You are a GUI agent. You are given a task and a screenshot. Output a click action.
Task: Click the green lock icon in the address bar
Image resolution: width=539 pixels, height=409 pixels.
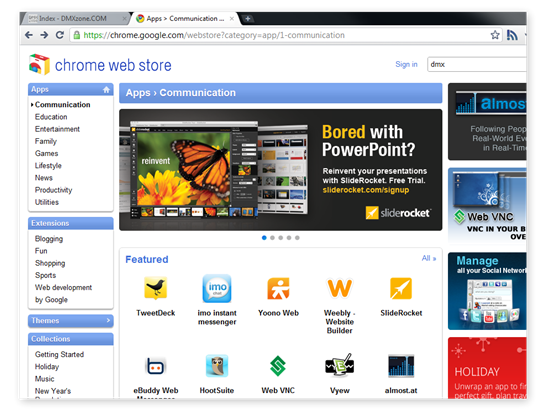[77, 35]
